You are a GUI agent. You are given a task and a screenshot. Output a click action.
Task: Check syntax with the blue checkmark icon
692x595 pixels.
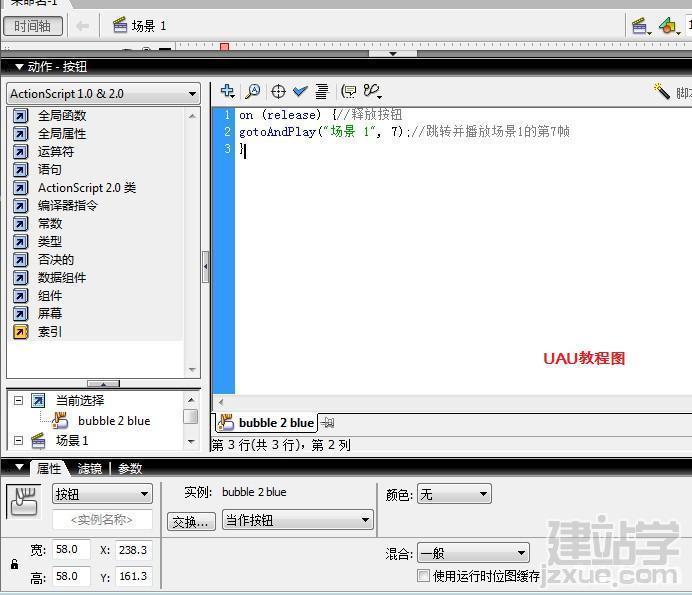point(300,91)
